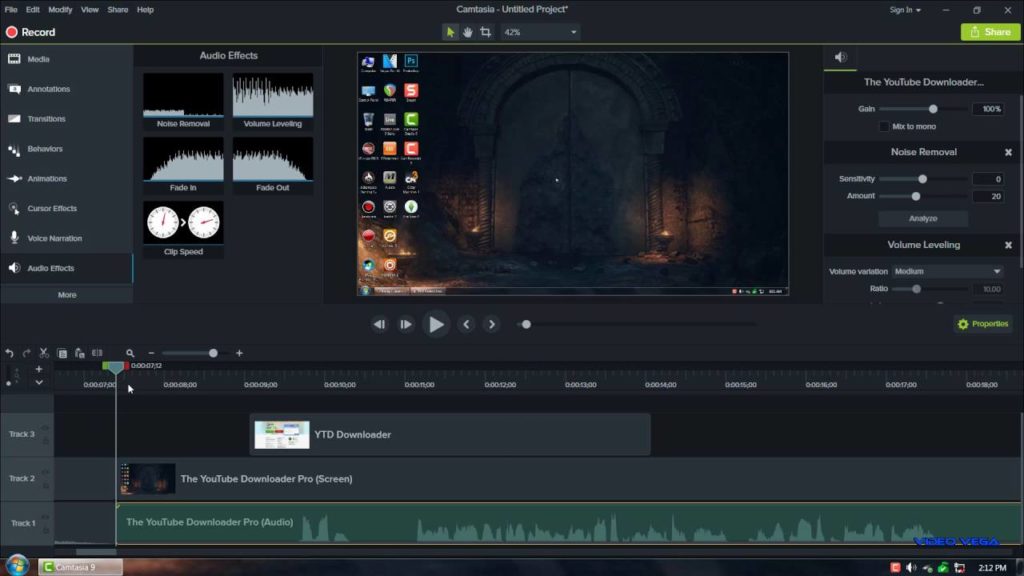Select the Crop tool in canvas toolbar

click(x=485, y=31)
